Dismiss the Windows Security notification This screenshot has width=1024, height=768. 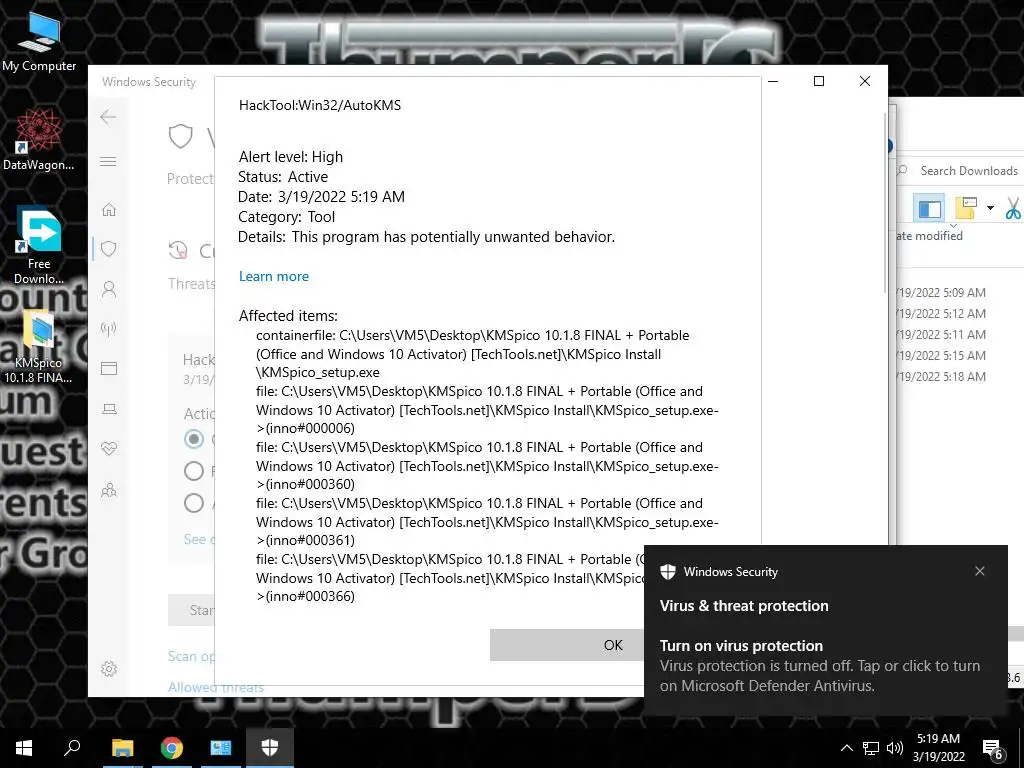point(980,571)
